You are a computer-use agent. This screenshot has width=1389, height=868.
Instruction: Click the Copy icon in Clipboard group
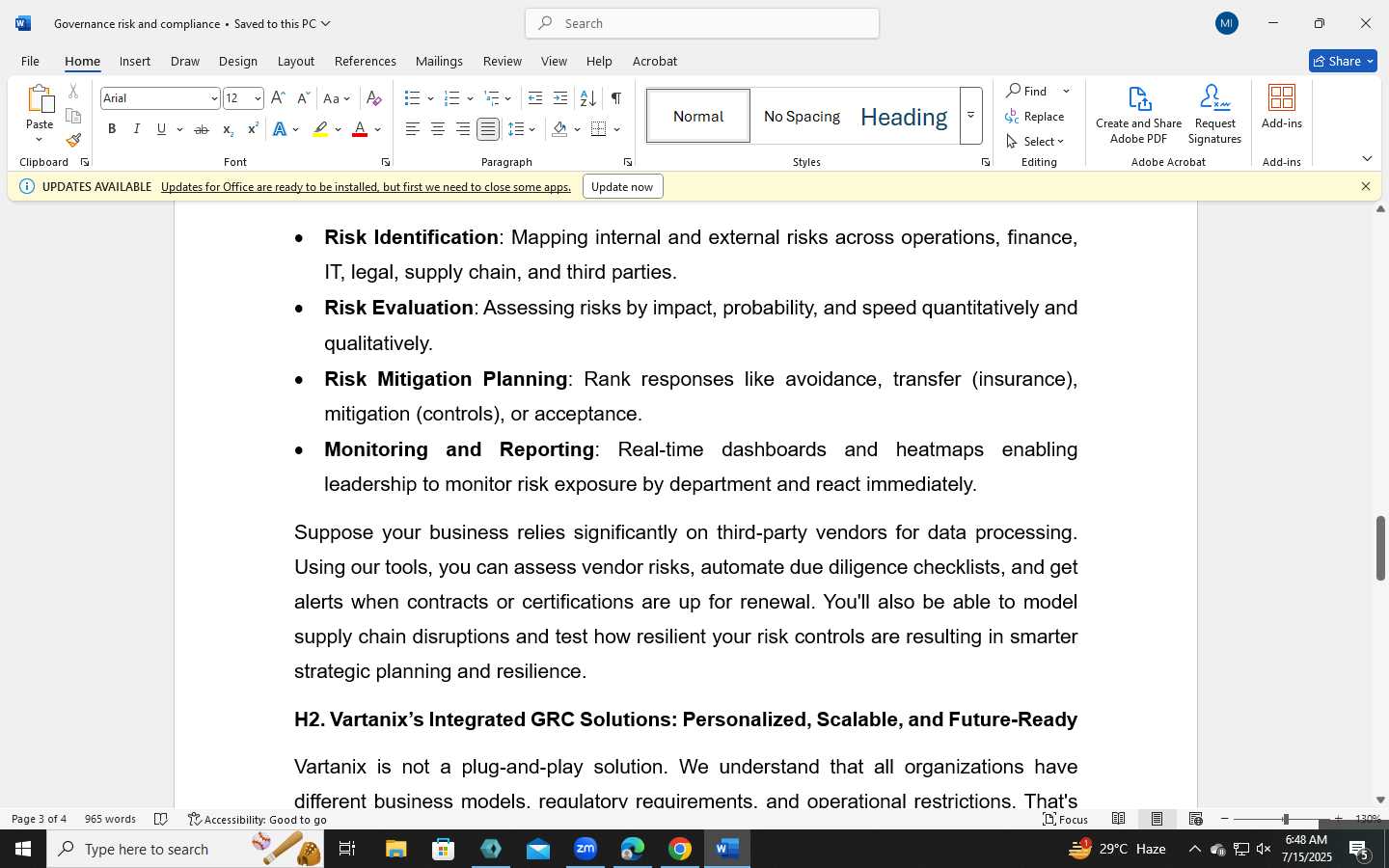point(73,116)
